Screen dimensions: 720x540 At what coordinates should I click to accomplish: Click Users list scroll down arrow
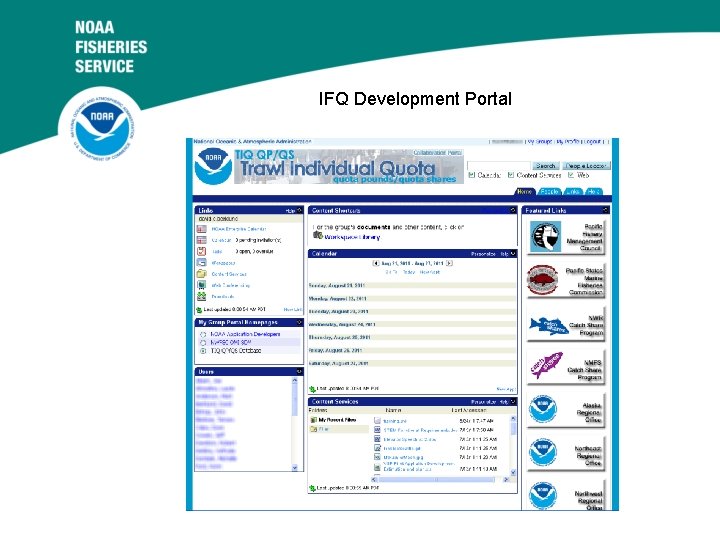(x=295, y=468)
